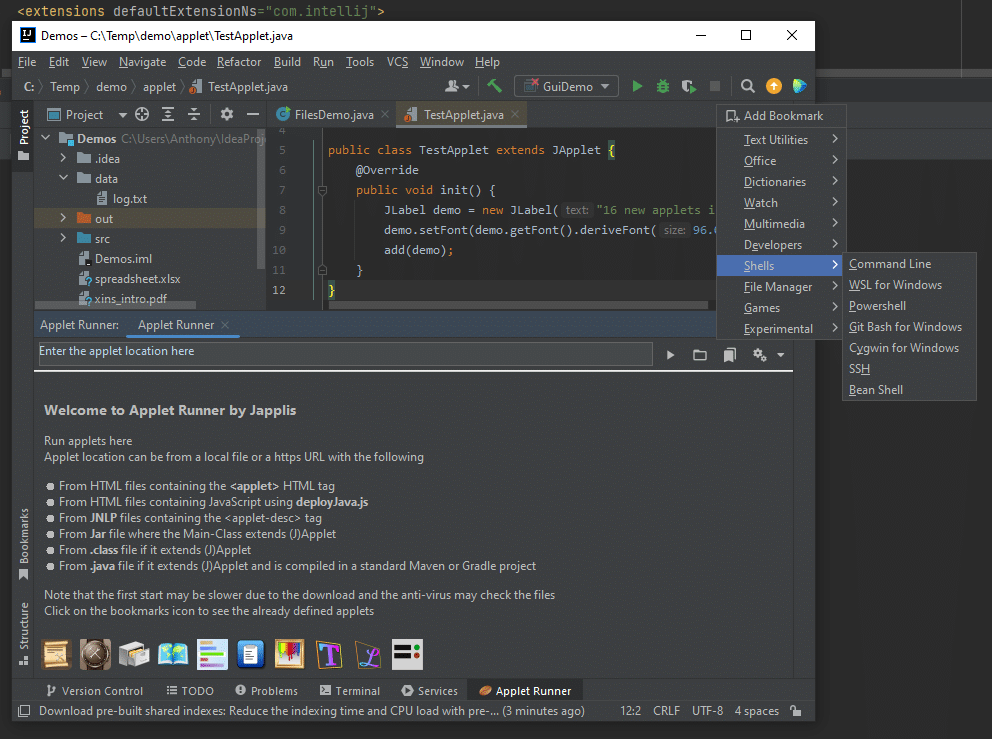Launch the server lights applet icon
Screen dimensions: 992x739
coord(407,654)
